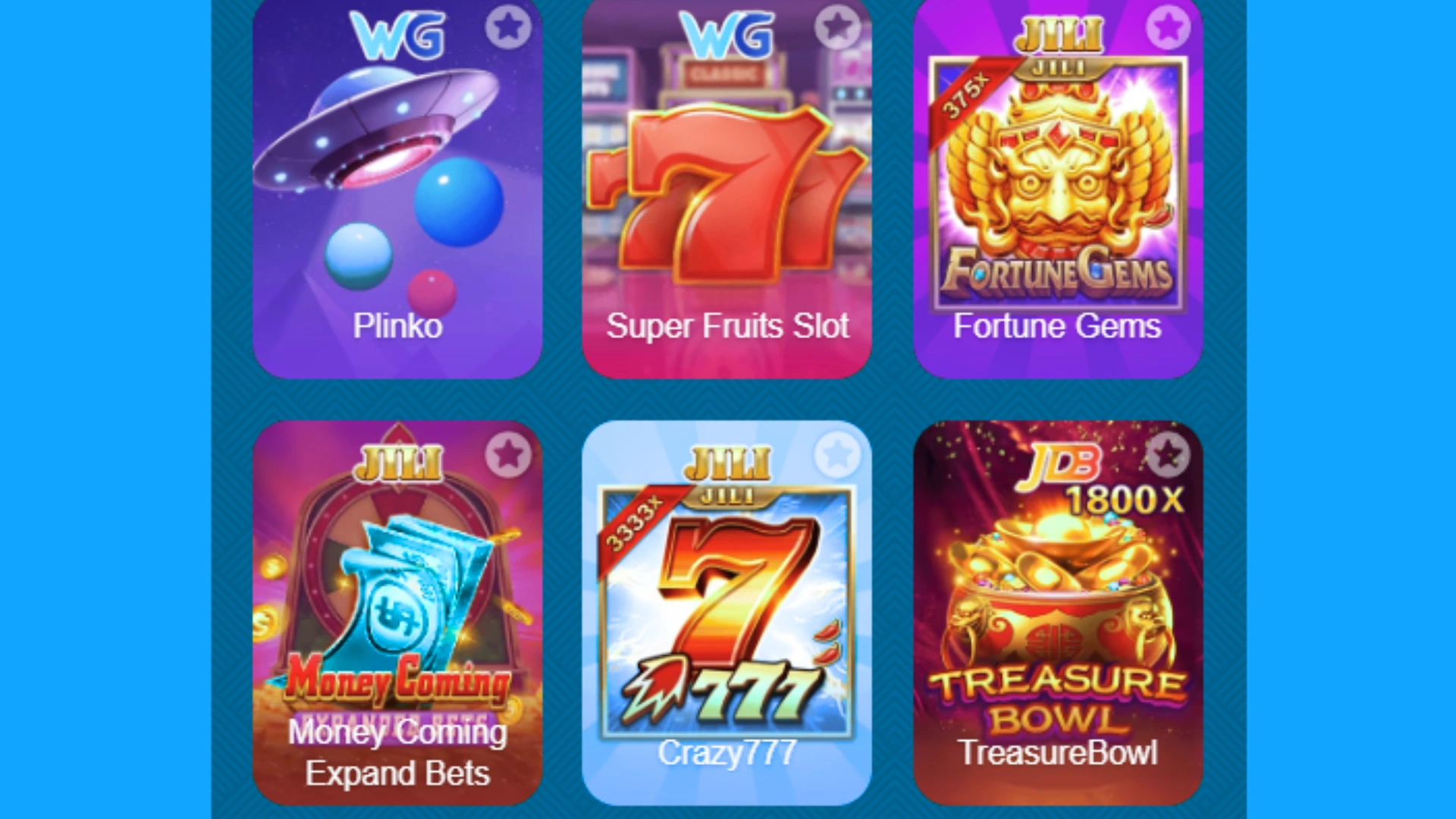1456x819 pixels.
Task: Launch Money Coming cash bills artwork
Action: click(x=397, y=607)
